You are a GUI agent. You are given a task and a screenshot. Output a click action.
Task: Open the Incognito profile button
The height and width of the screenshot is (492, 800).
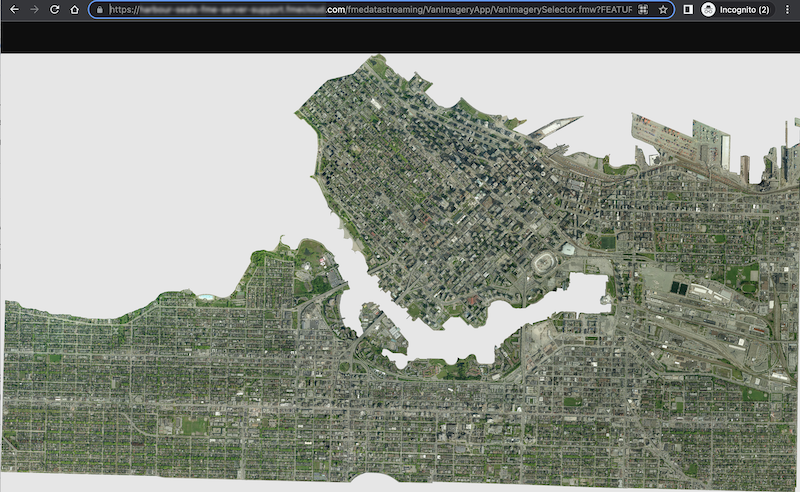[736, 9]
